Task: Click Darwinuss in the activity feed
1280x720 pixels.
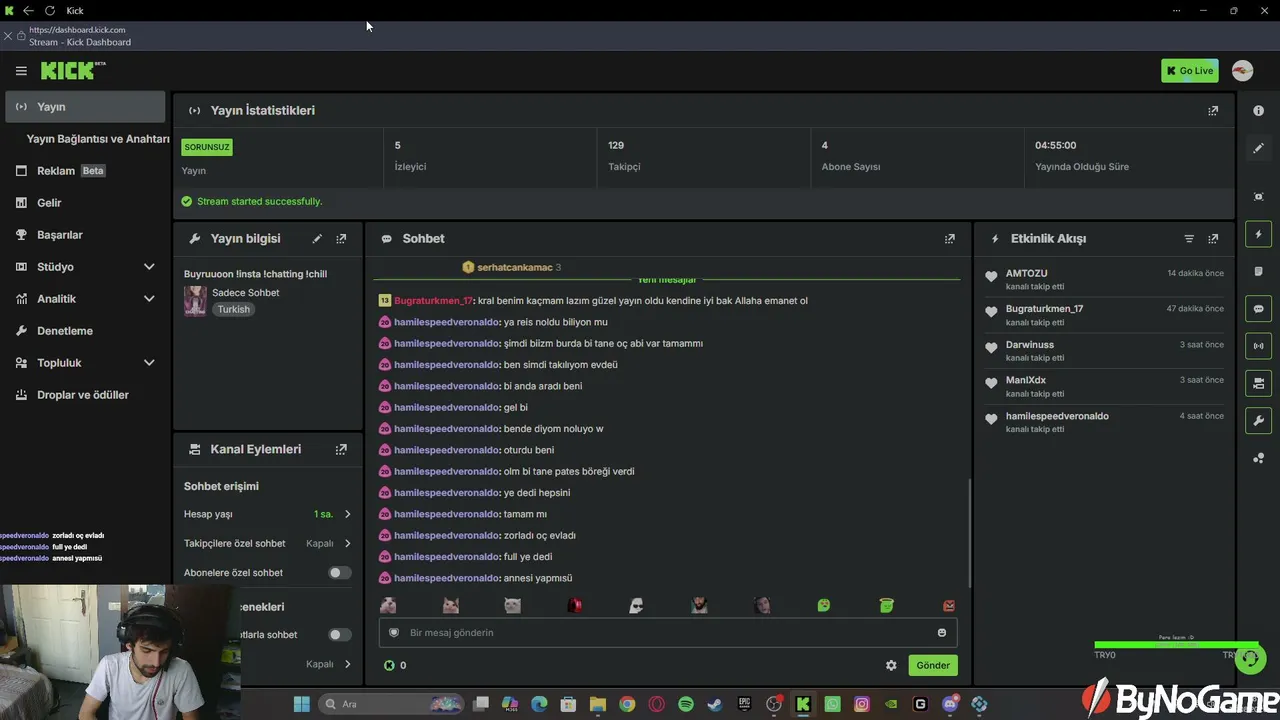Action: [1030, 345]
